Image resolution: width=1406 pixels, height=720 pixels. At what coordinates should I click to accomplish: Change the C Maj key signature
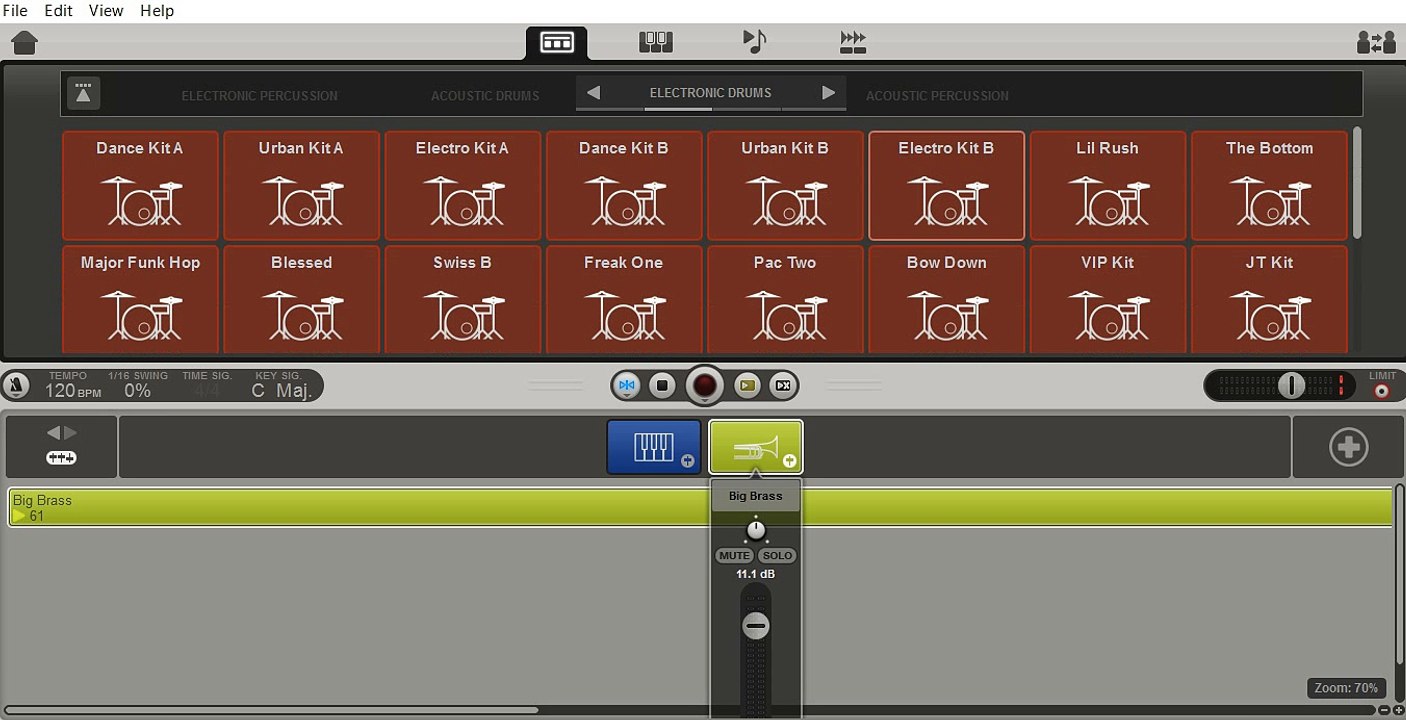click(x=281, y=390)
